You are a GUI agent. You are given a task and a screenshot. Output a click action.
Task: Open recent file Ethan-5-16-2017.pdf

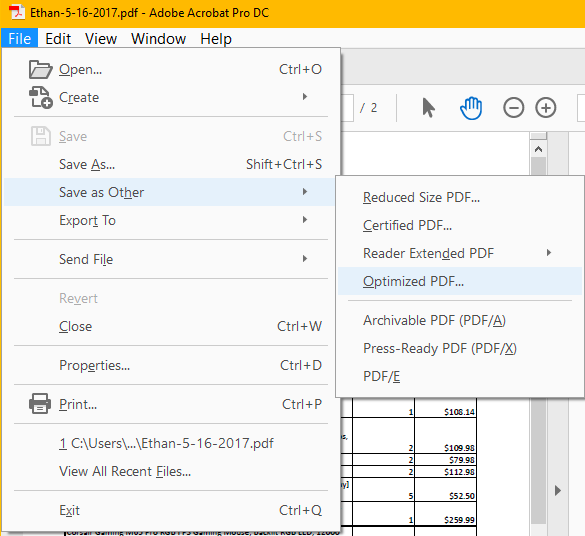tap(170, 443)
